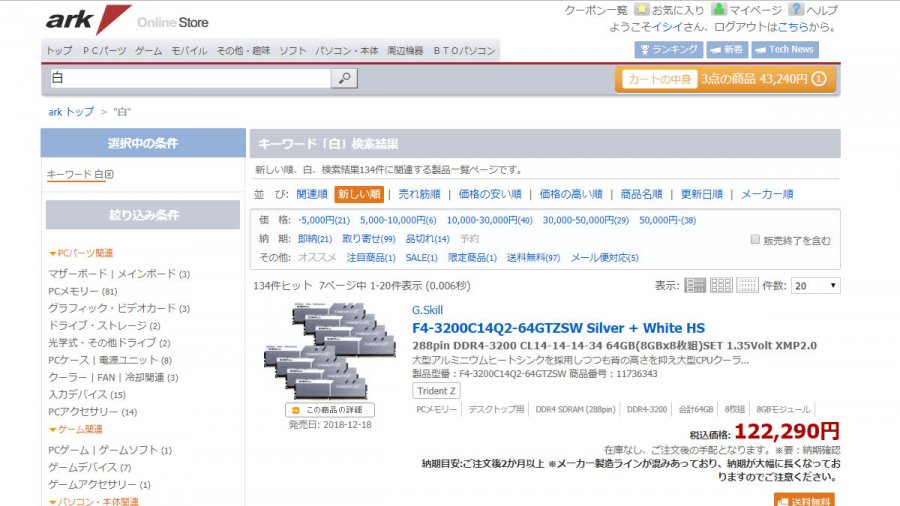Image resolution: width=900 pixels, height=506 pixels.
Task: Sort by 関連順
Action: [312, 194]
